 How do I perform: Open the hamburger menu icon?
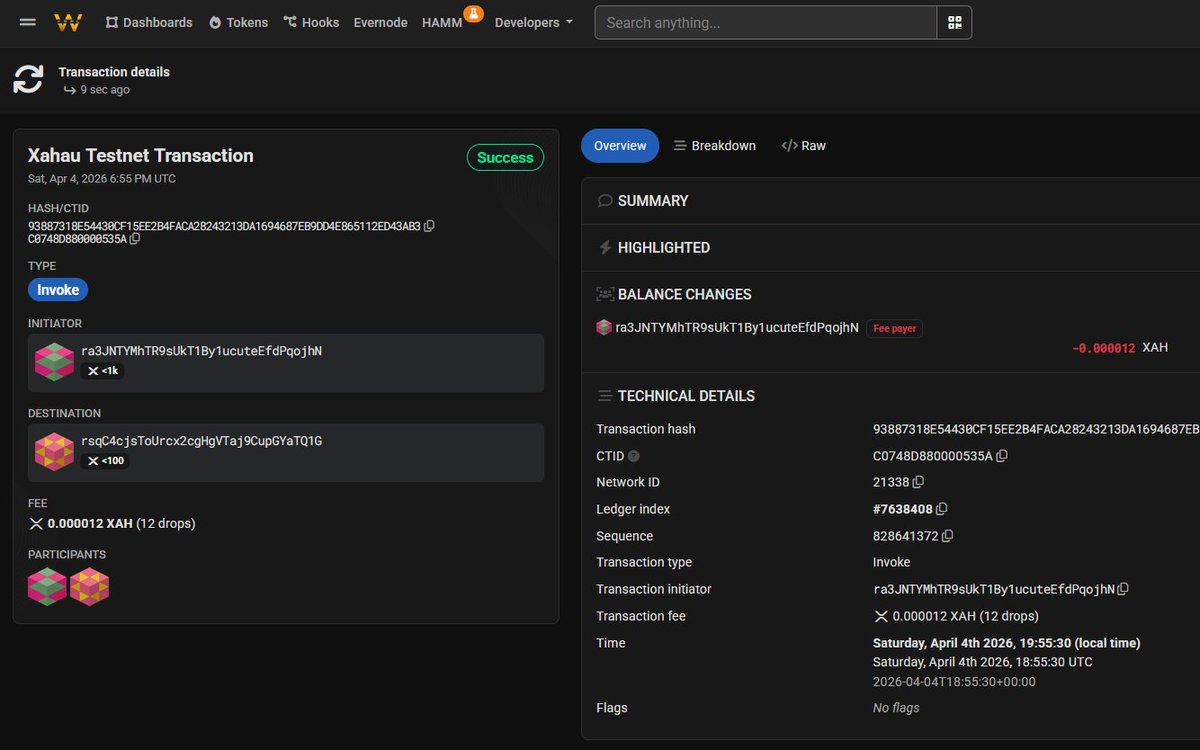point(28,22)
